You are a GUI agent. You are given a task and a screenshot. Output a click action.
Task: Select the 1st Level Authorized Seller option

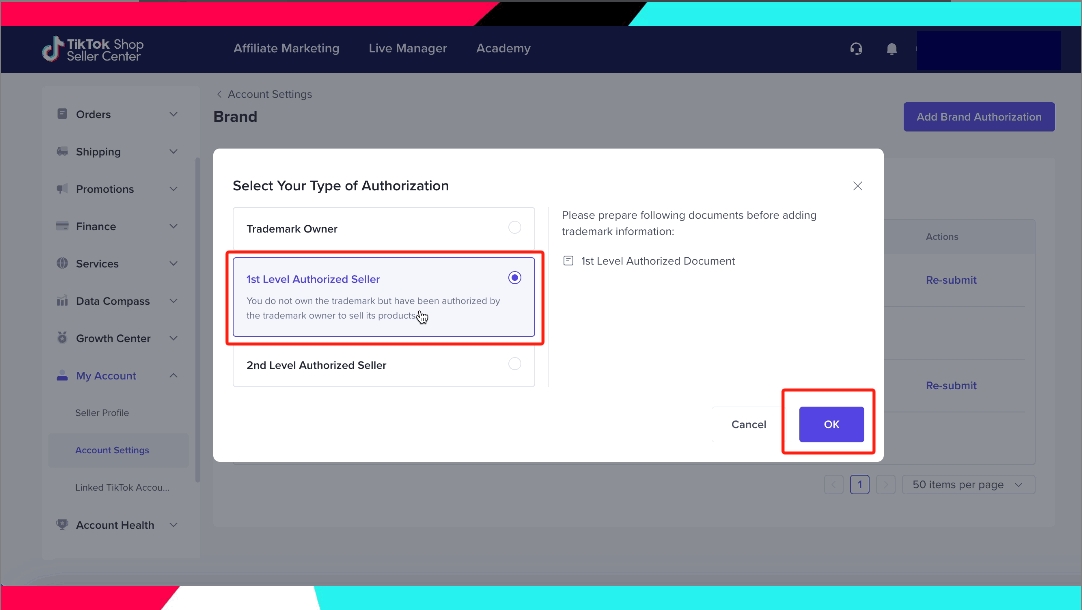point(384,296)
